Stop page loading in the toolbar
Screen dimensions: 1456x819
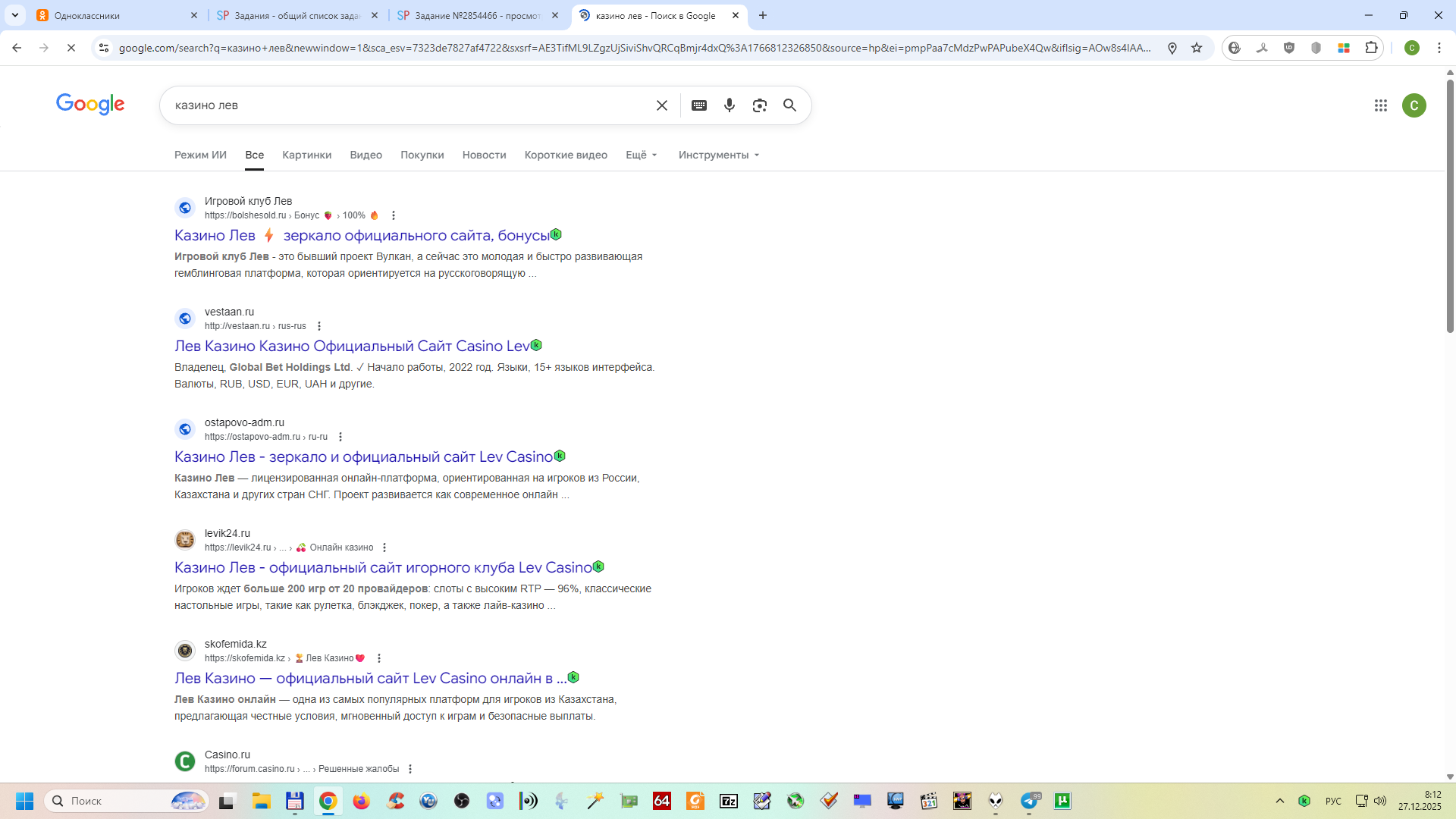point(71,48)
